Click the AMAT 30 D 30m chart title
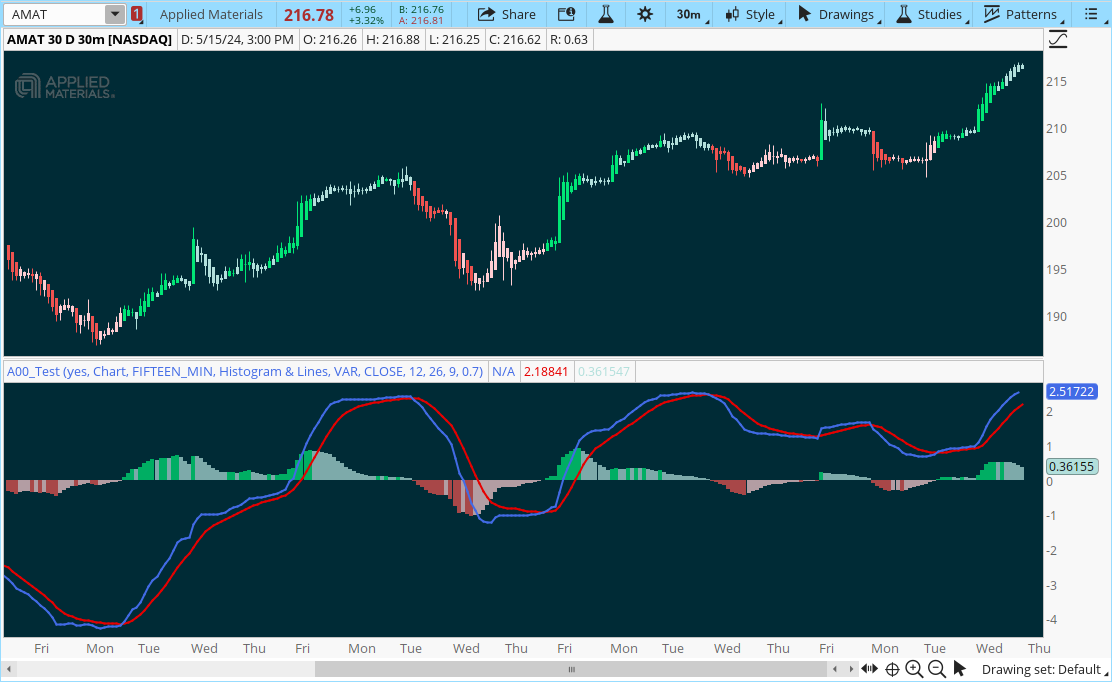The width and height of the screenshot is (1112, 682). (89, 40)
